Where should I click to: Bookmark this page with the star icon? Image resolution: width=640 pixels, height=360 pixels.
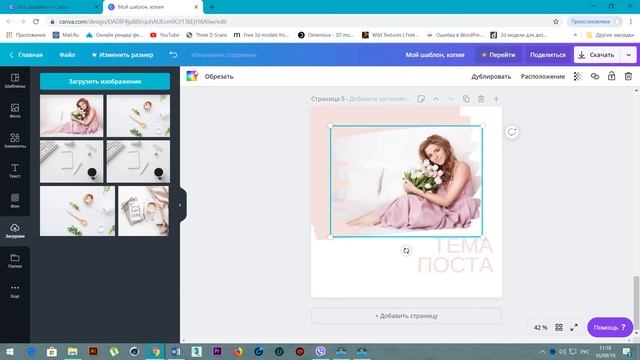[x=556, y=21]
